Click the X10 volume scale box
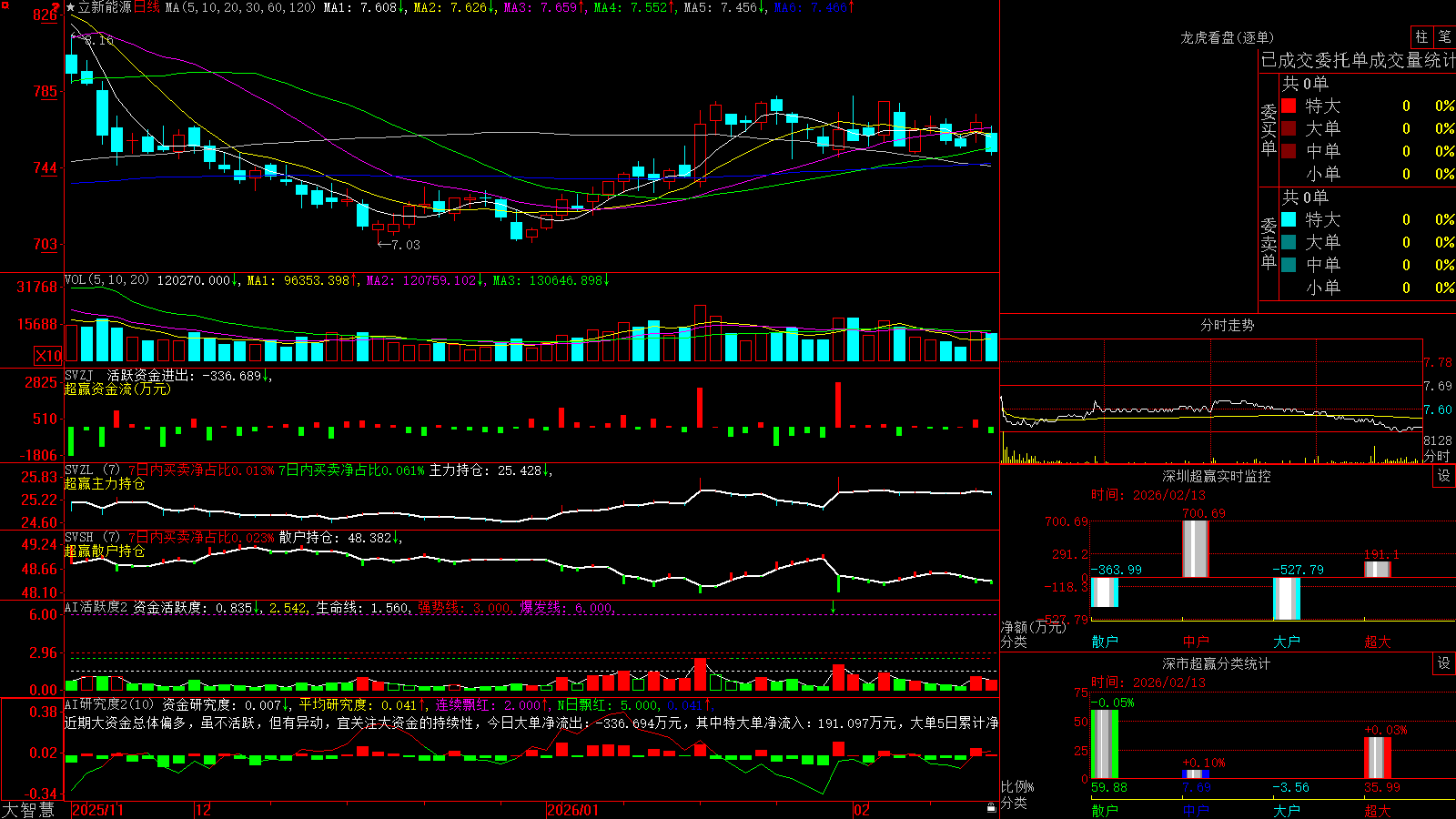Viewport: 1456px width, 819px height. 48,356
